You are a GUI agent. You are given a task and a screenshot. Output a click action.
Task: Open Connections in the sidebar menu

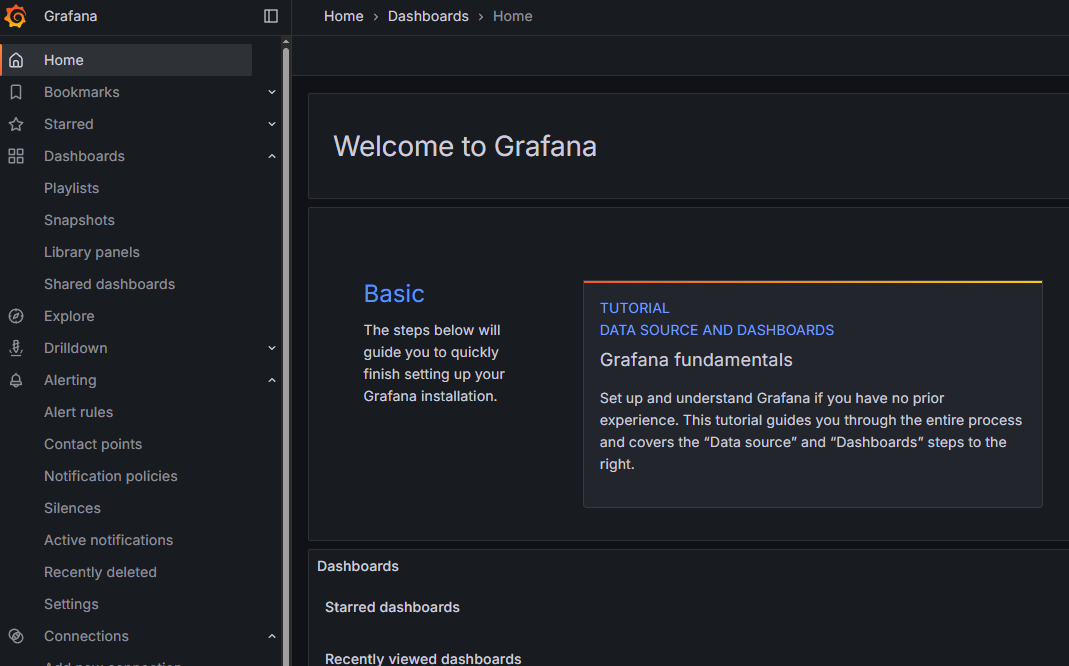[87, 636]
